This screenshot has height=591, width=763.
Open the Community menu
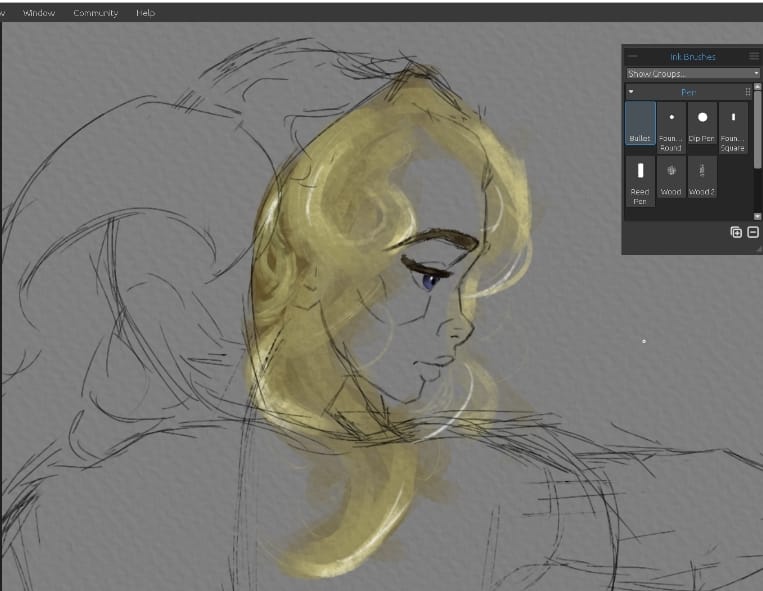point(95,13)
